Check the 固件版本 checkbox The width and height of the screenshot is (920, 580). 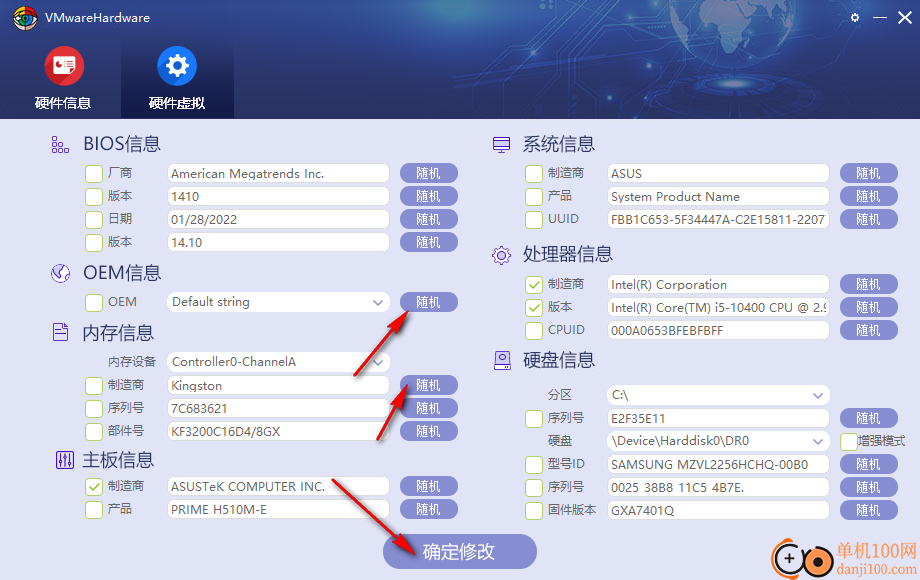click(x=534, y=510)
